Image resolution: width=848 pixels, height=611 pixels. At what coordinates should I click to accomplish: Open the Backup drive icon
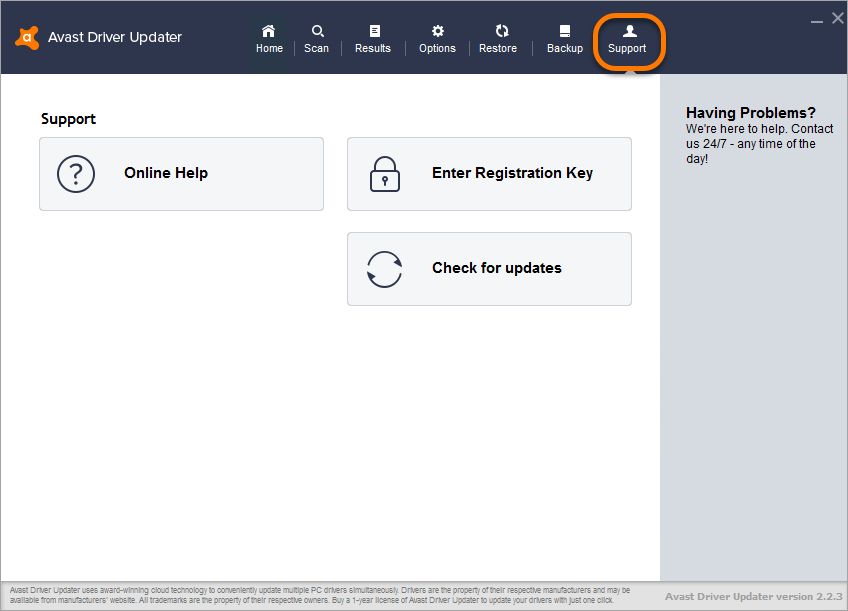565,31
